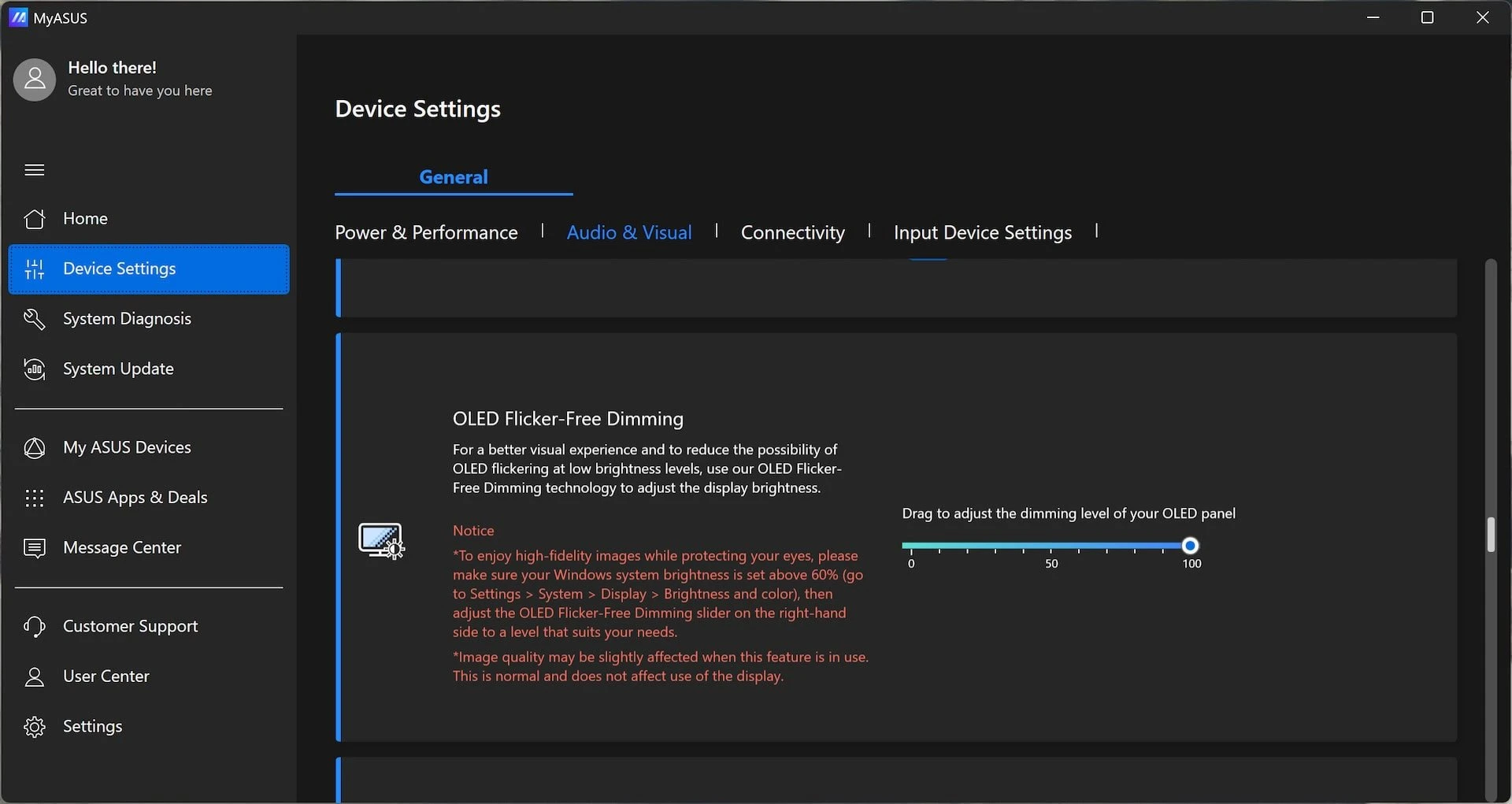This screenshot has width=1512, height=804.
Task: Click the OLED Flicker-Free Dimming monitor icon
Action: [381, 541]
